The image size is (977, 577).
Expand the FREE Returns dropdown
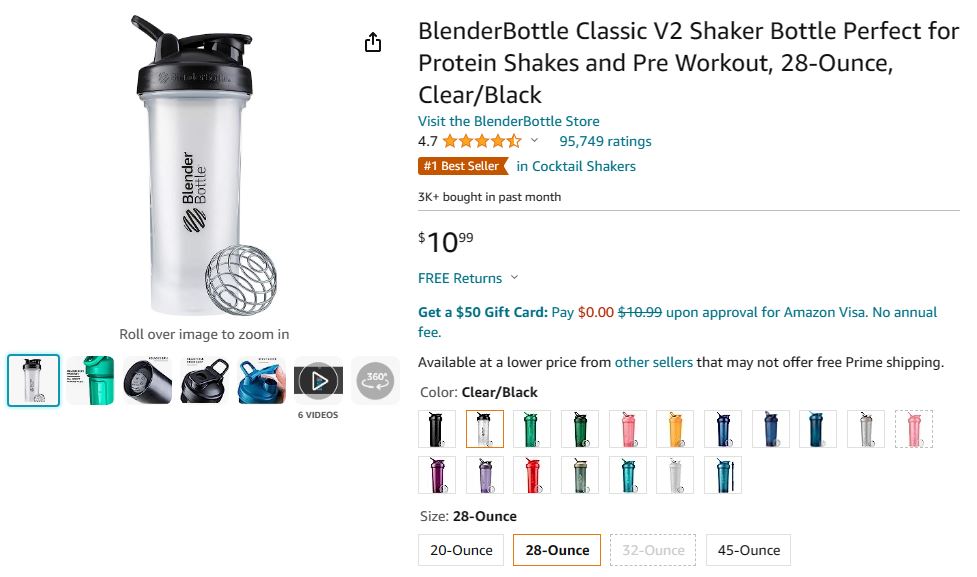[x=468, y=278]
